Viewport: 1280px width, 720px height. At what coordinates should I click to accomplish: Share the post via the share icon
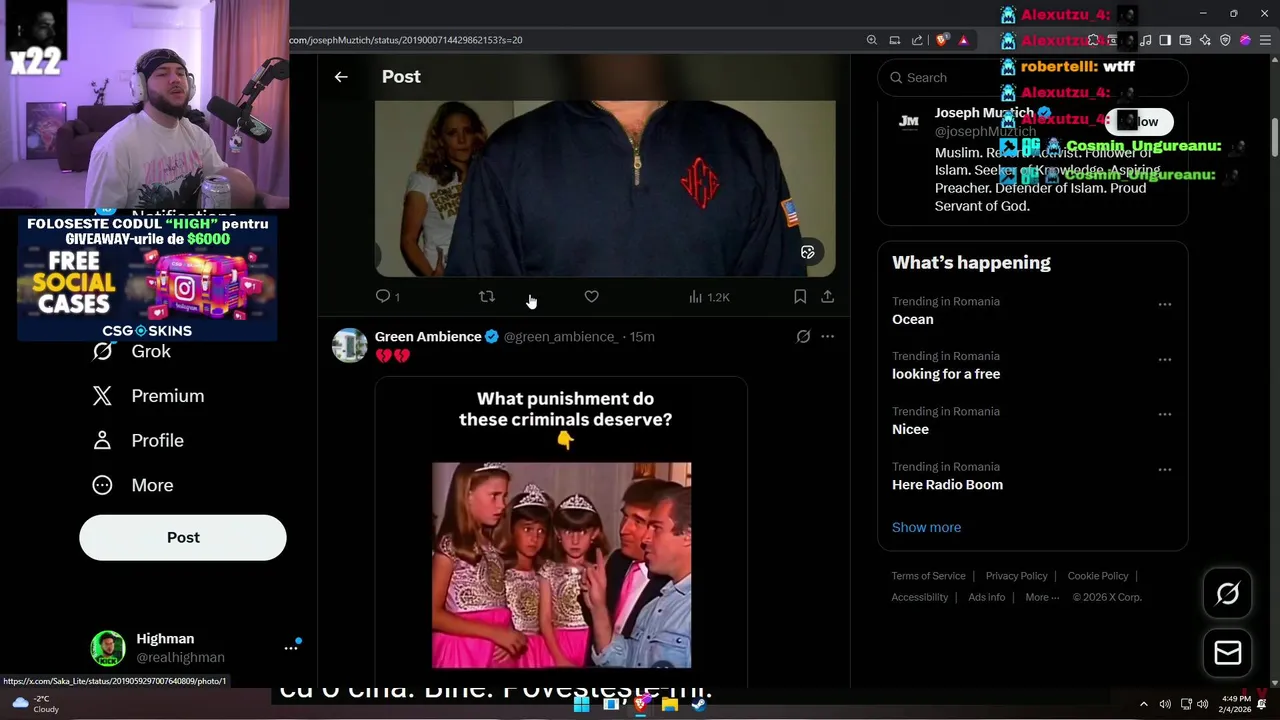[827, 297]
